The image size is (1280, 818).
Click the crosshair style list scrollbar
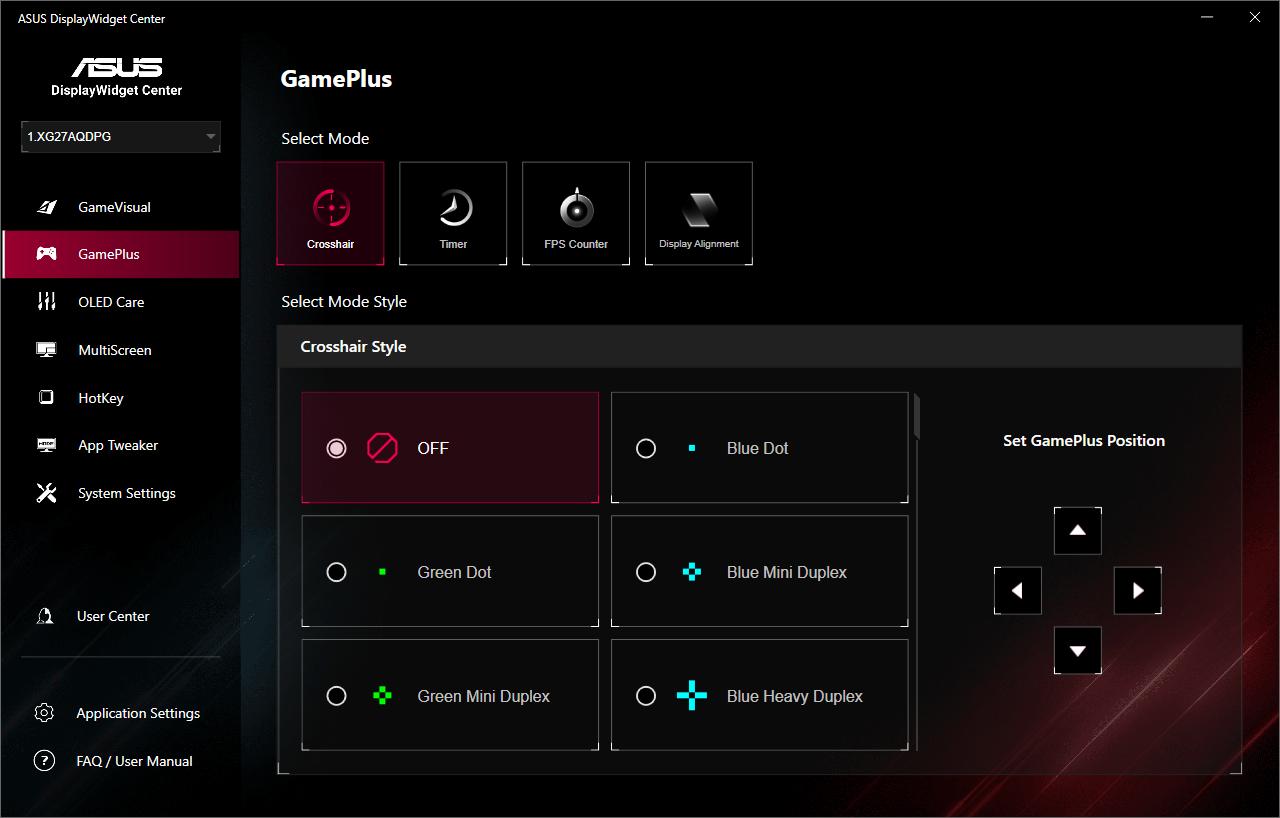point(916,417)
